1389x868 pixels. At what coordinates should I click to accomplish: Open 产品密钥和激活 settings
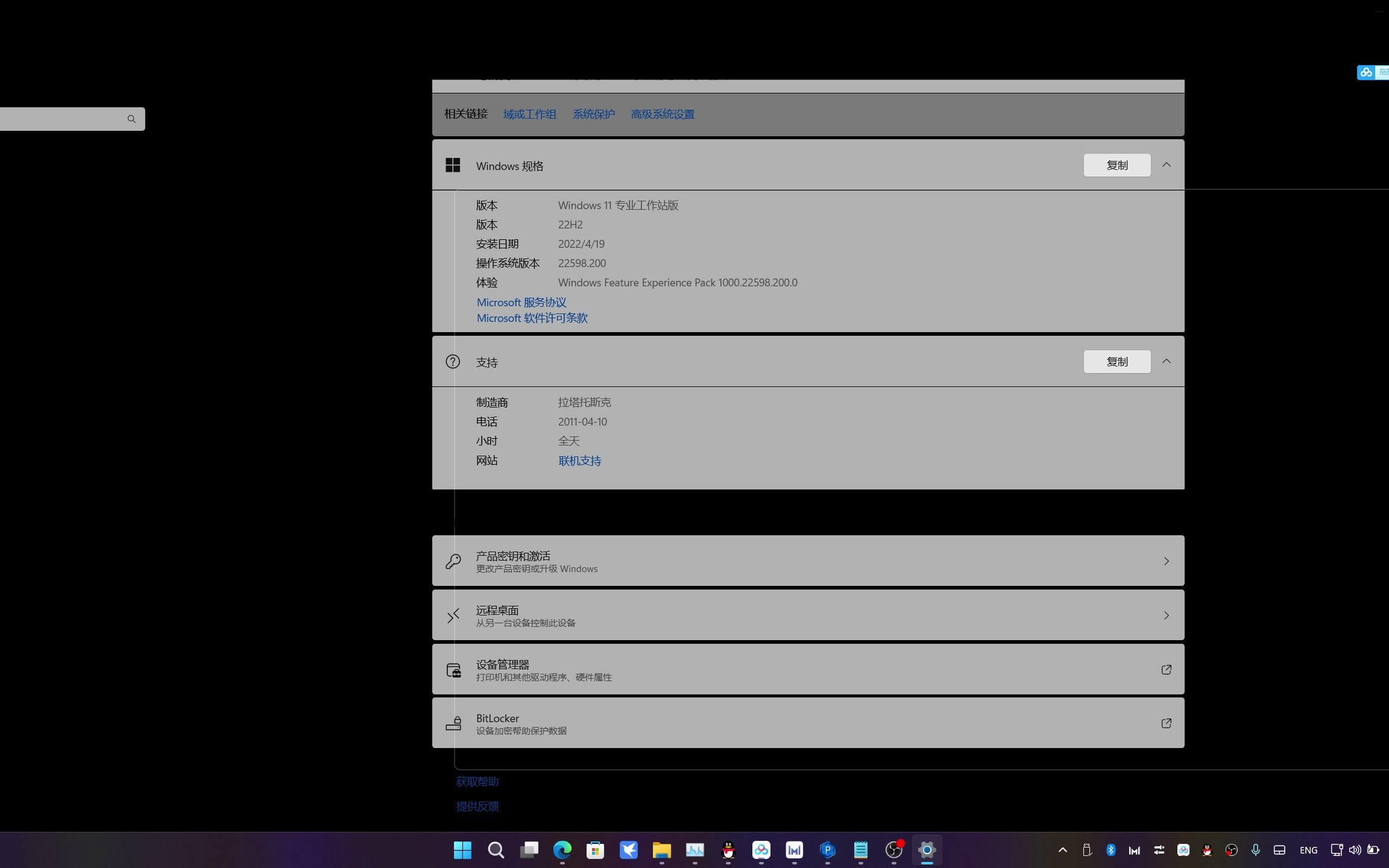point(808,561)
